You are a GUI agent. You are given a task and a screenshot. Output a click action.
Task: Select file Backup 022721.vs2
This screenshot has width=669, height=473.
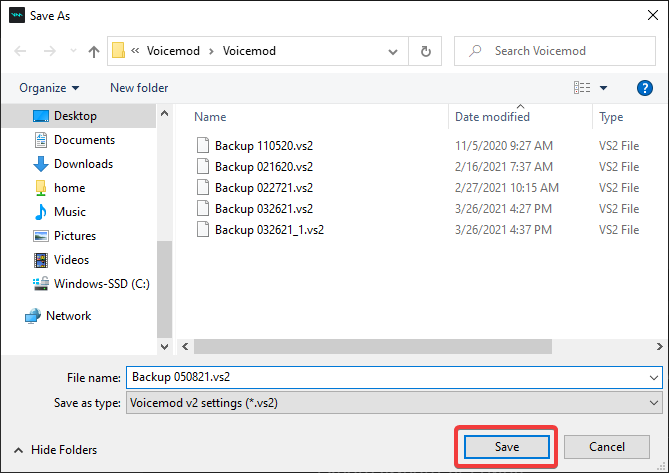click(x=264, y=188)
